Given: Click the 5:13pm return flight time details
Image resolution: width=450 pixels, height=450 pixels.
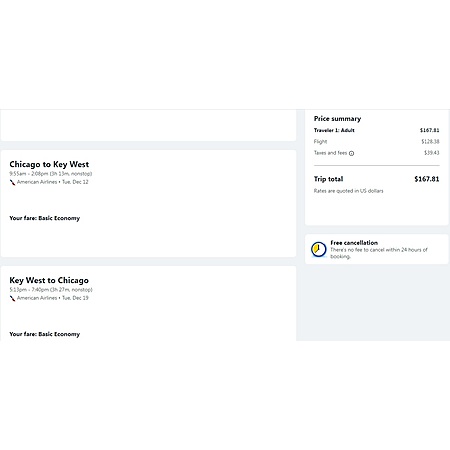Looking at the screenshot, I should (x=51, y=290).
